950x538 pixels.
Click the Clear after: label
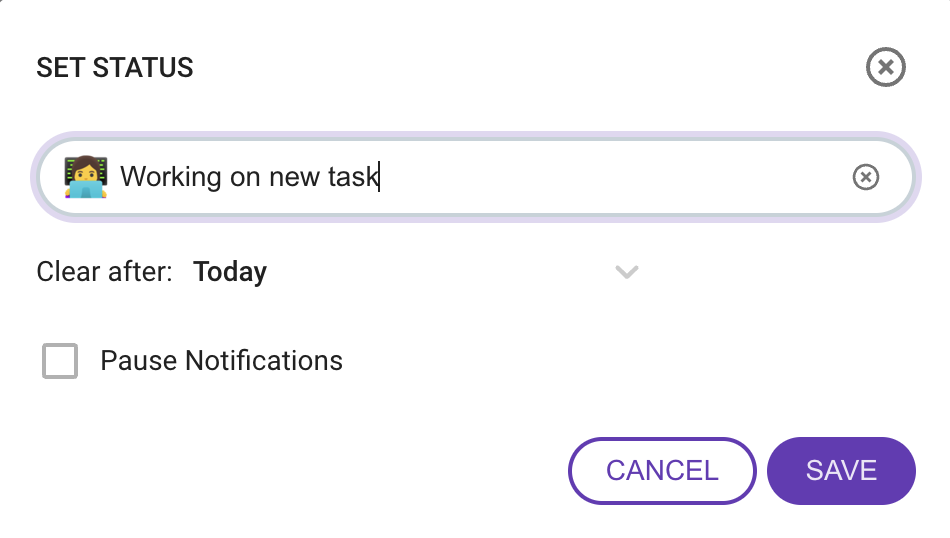coord(104,271)
